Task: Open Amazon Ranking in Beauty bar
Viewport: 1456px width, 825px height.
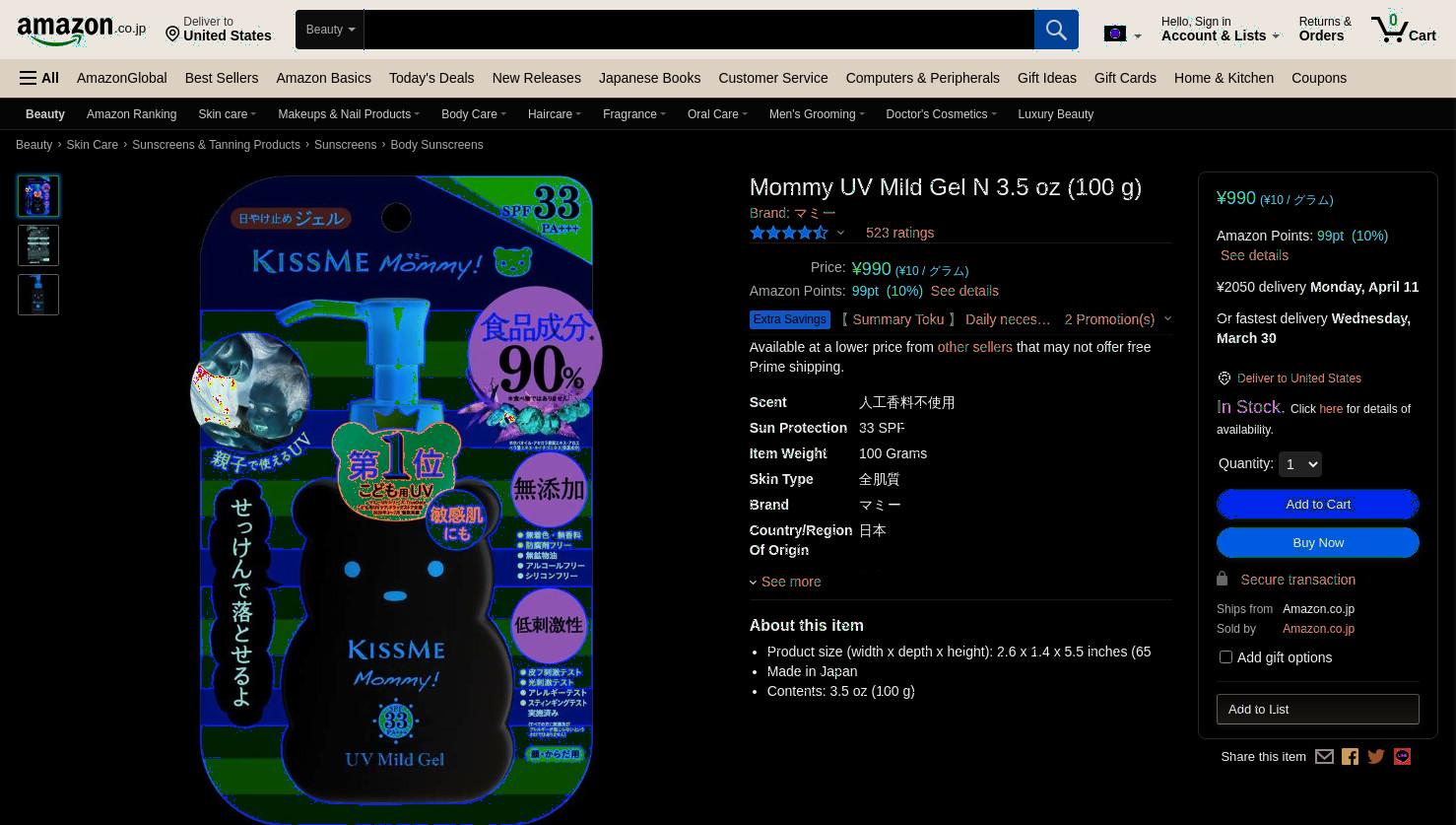Action: 131,114
